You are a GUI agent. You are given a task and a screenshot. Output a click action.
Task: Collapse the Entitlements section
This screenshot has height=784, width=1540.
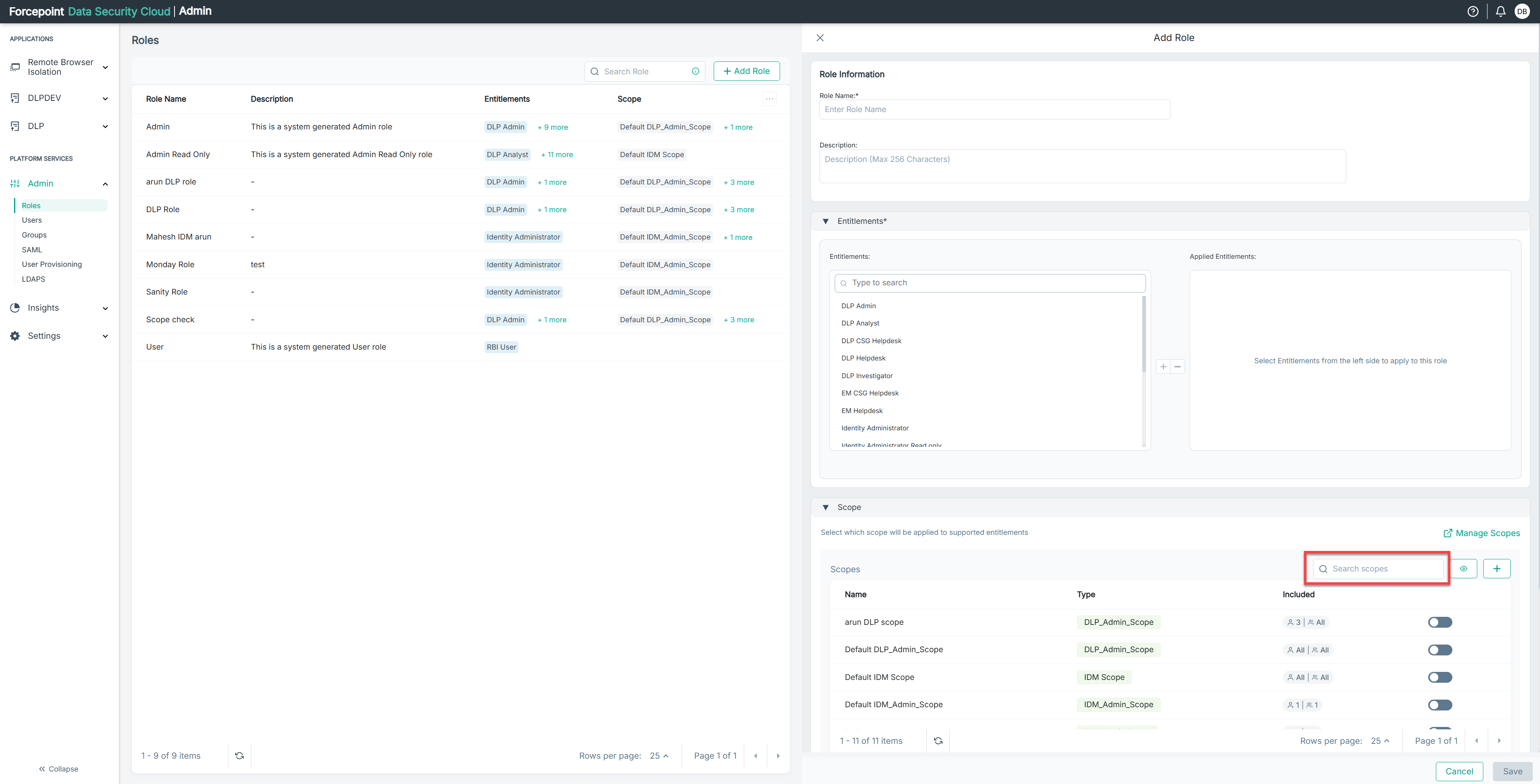point(825,221)
